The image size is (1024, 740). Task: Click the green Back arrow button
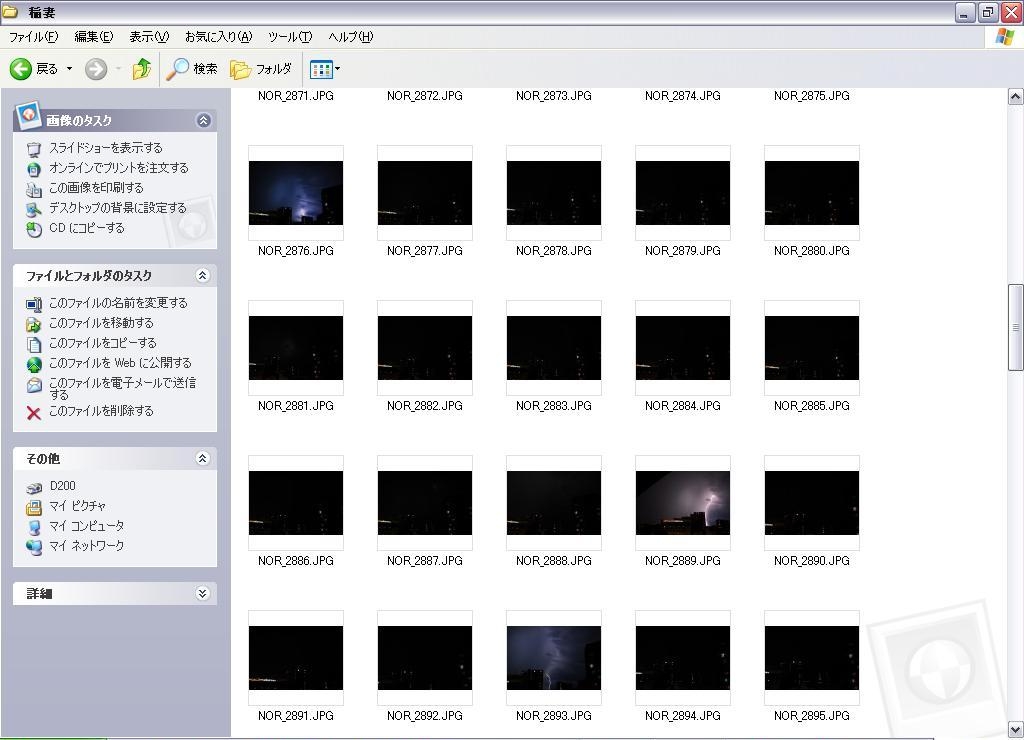click(x=21, y=69)
